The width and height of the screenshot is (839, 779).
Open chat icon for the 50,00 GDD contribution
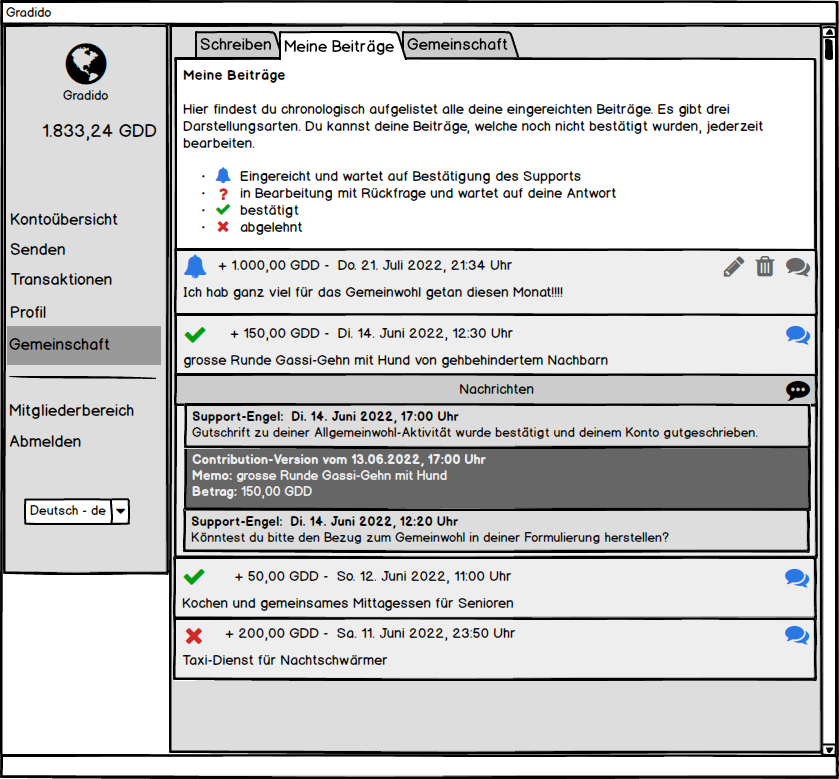[797, 578]
